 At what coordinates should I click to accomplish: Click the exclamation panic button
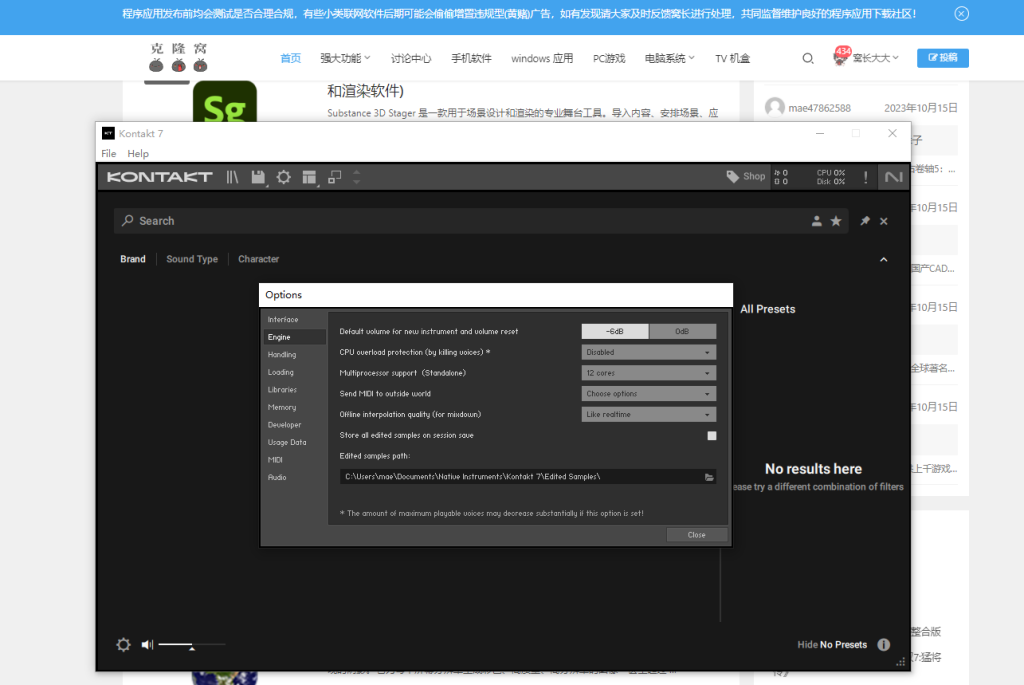click(866, 177)
